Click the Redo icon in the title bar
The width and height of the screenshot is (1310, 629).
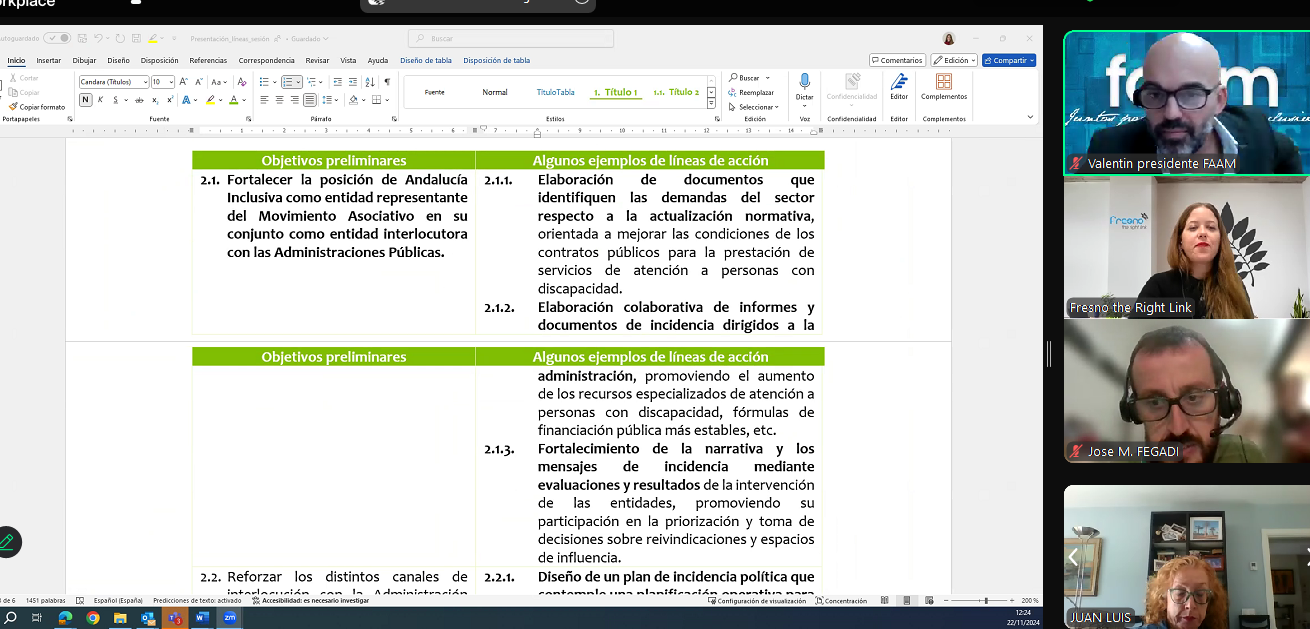[120, 38]
